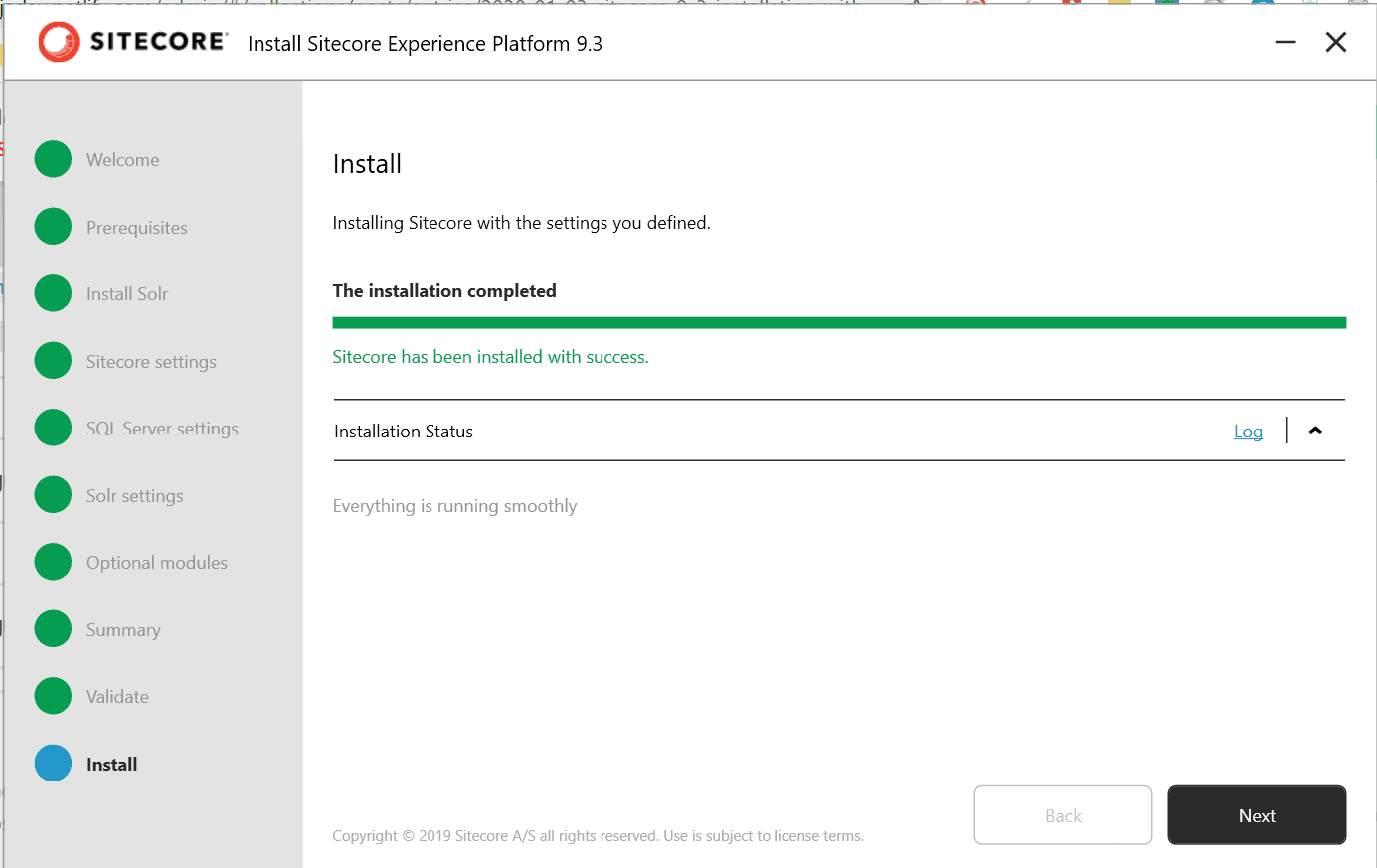Click 'Everything is running smoothly' text
The image size is (1377, 868).
tap(454, 506)
